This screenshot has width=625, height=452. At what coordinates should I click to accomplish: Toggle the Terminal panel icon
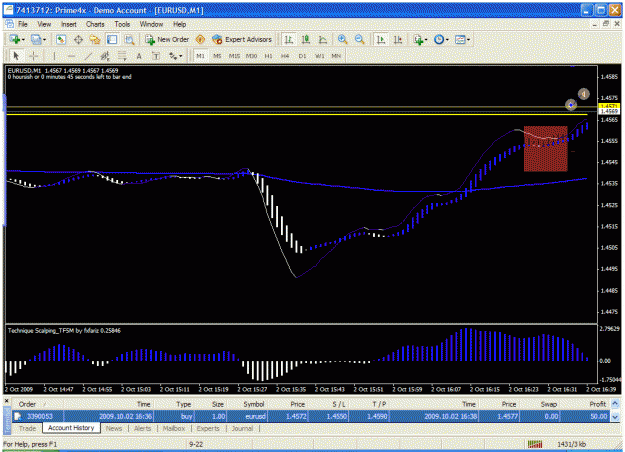(x=112, y=39)
